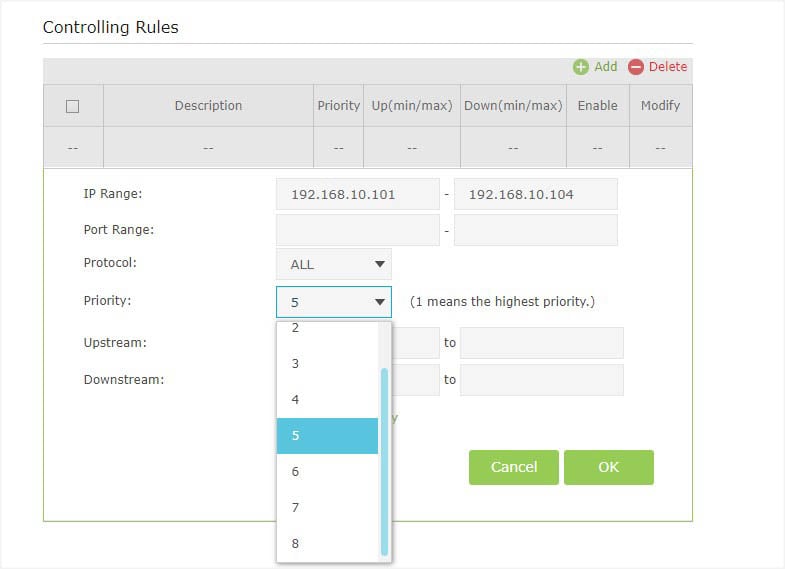Open the Protocol ALL dropdown

click(x=333, y=264)
